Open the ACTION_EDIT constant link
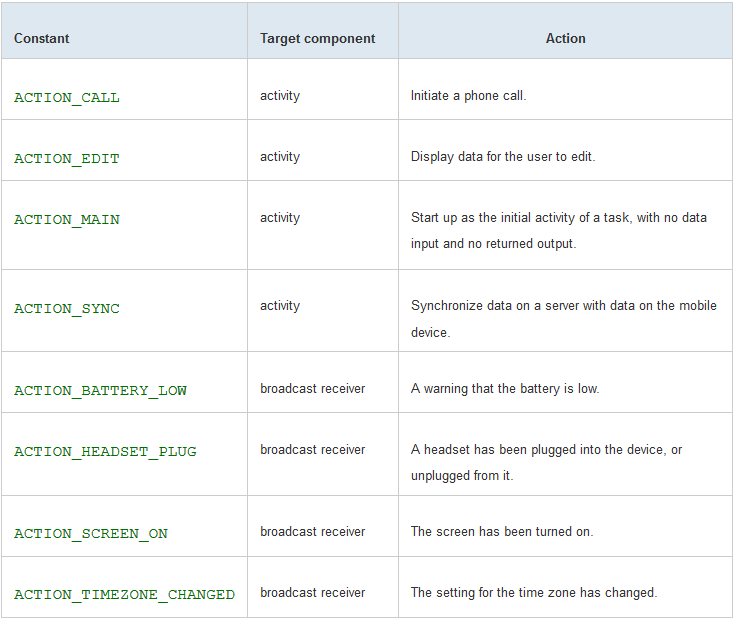This screenshot has height=620, width=746. click(67, 159)
